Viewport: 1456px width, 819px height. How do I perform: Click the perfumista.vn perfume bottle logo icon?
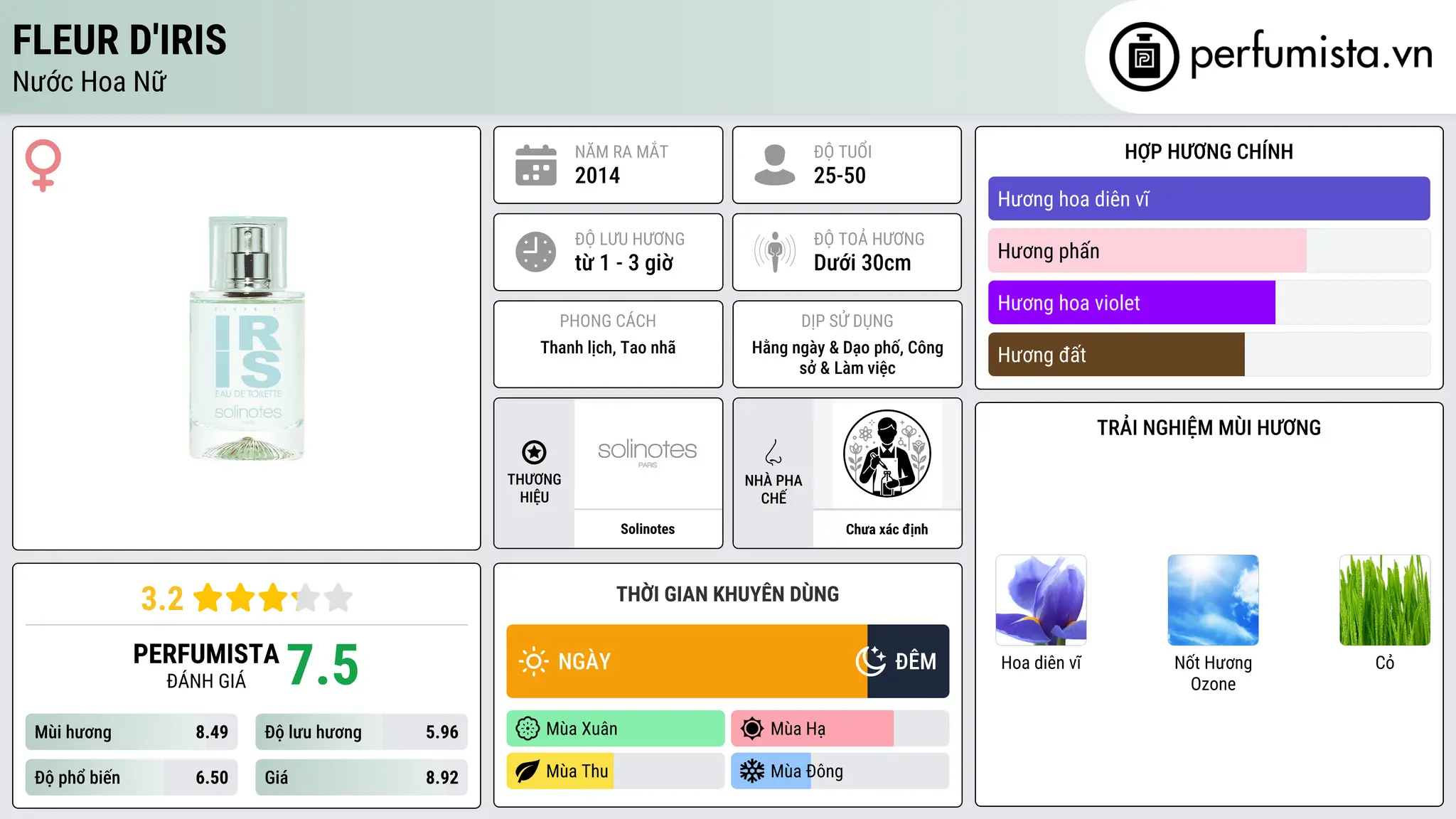[1144, 57]
